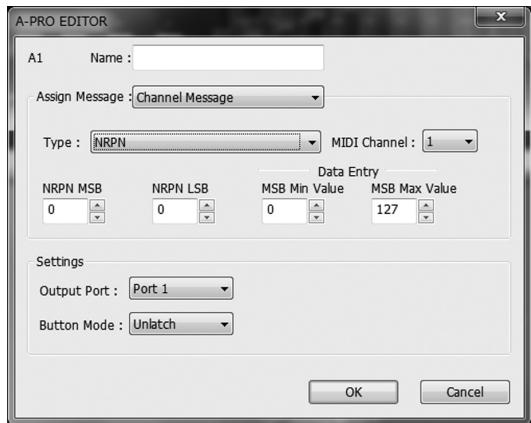Decrease the MSB Max Value
Image resolution: width=531 pixels, height=423 pixels.
coord(426,217)
